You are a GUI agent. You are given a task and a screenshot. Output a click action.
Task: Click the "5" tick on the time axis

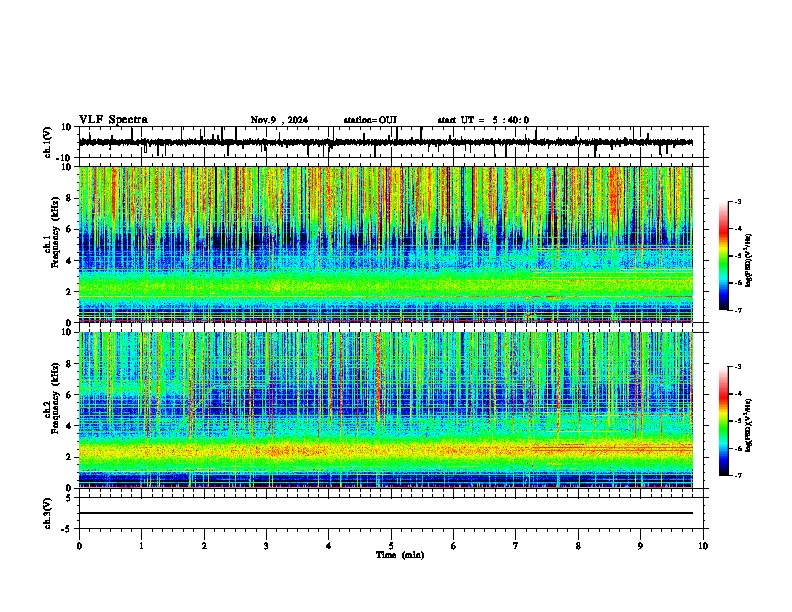[x=391, y=546]
